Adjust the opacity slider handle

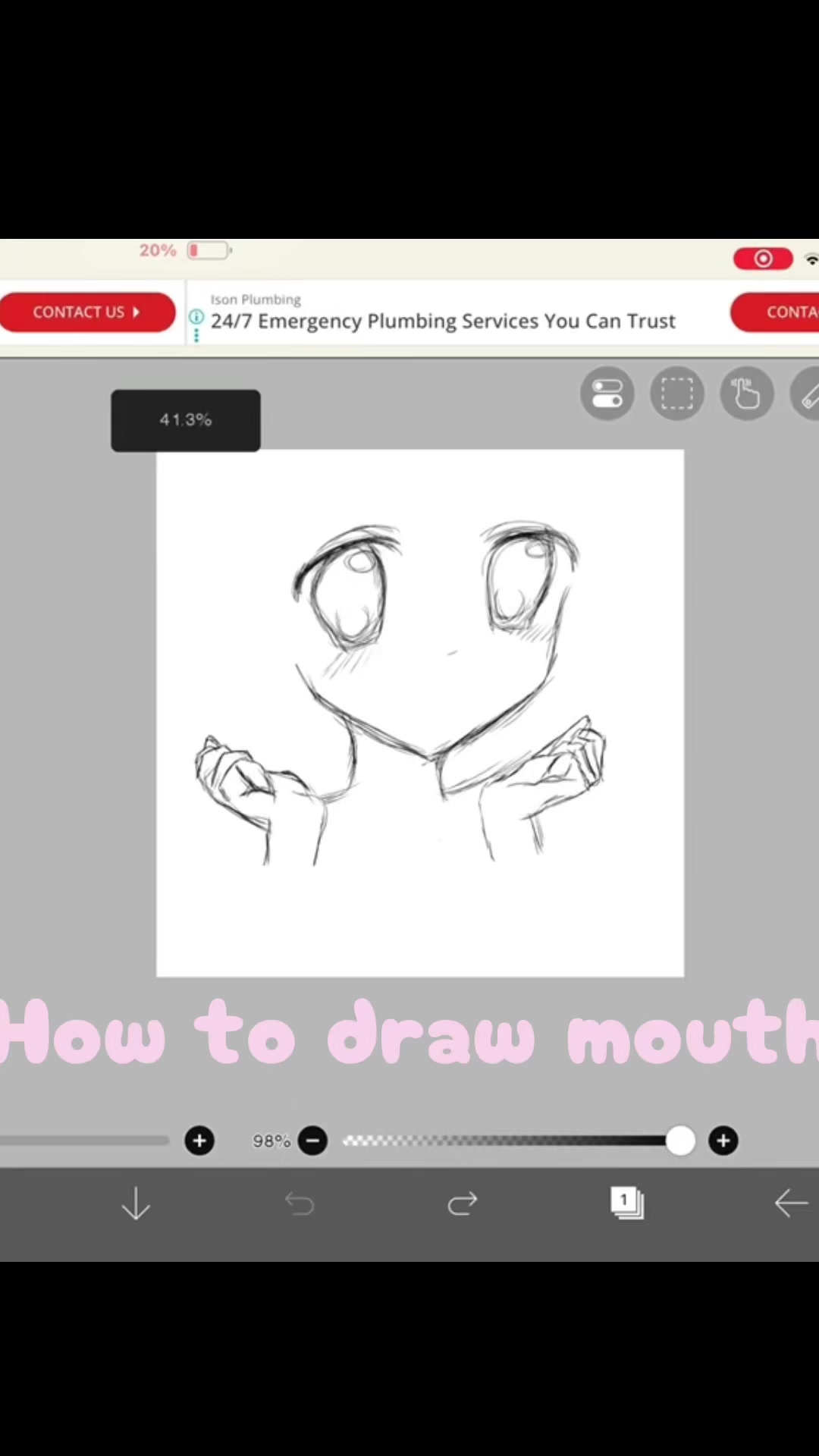(x=680, y=1141)
